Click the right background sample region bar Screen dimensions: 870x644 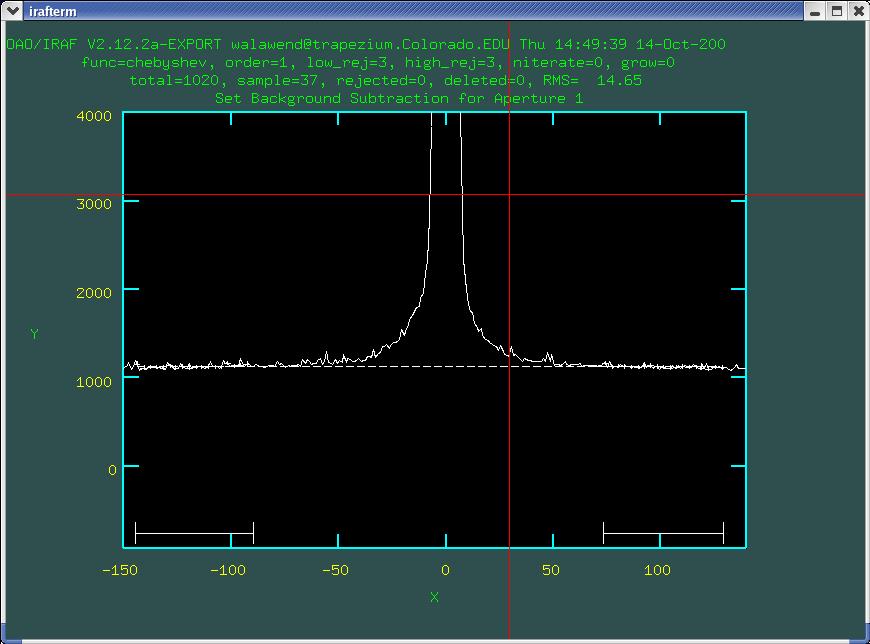click(664, 534)
